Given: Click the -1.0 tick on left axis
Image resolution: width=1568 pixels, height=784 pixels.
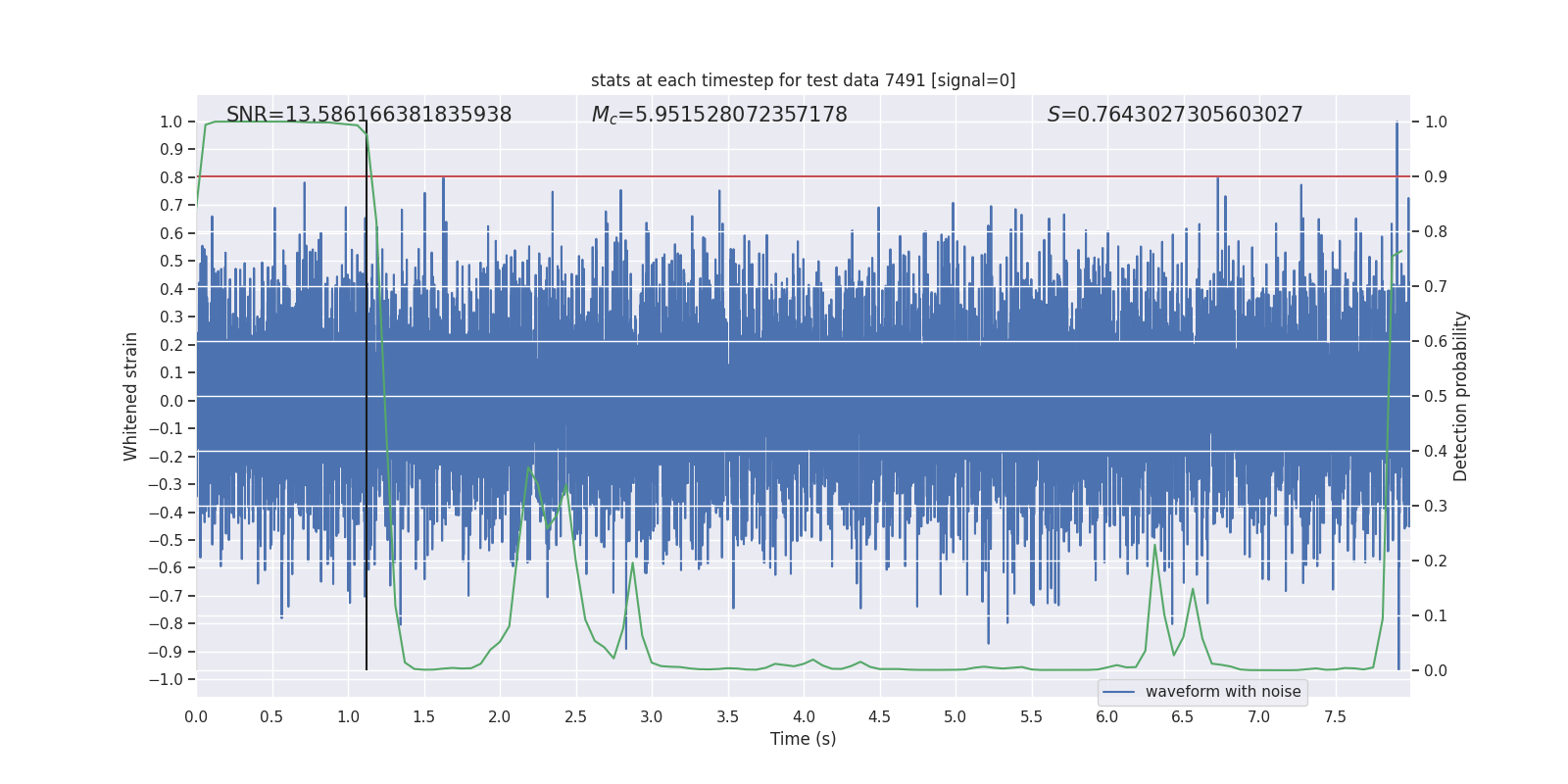Looking at the screenshot, I should click(x=171, y=680).
